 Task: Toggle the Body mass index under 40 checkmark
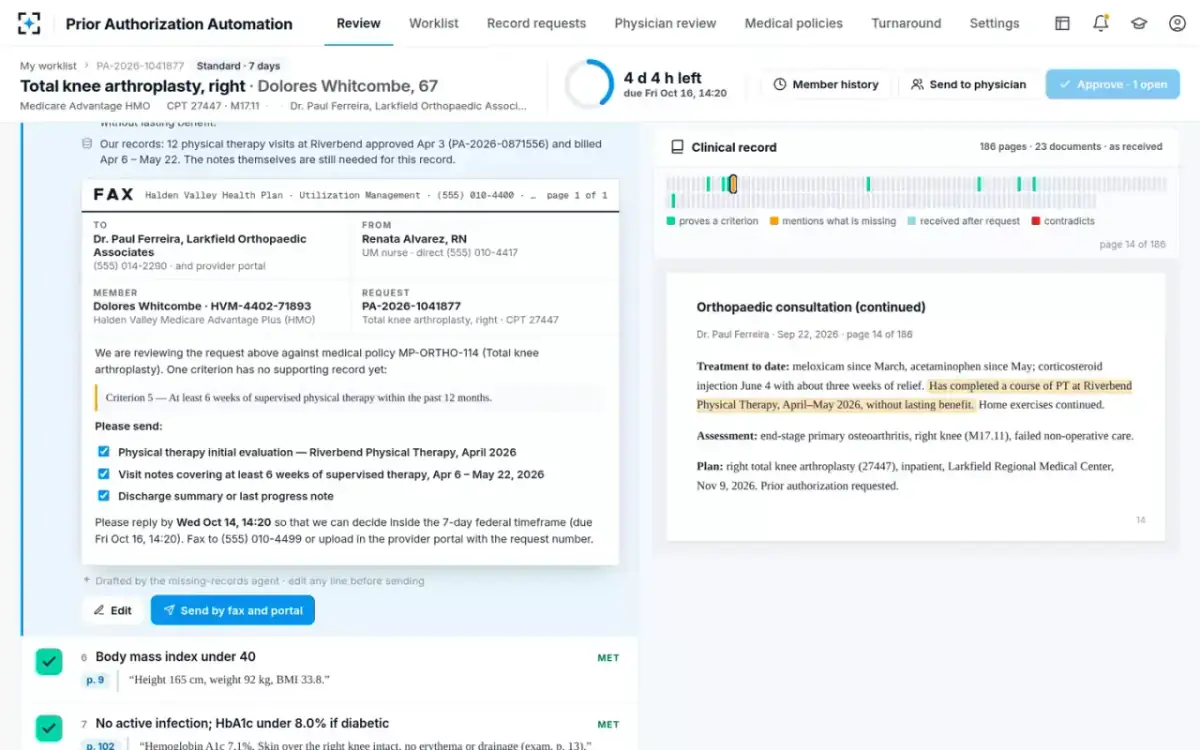49,661
